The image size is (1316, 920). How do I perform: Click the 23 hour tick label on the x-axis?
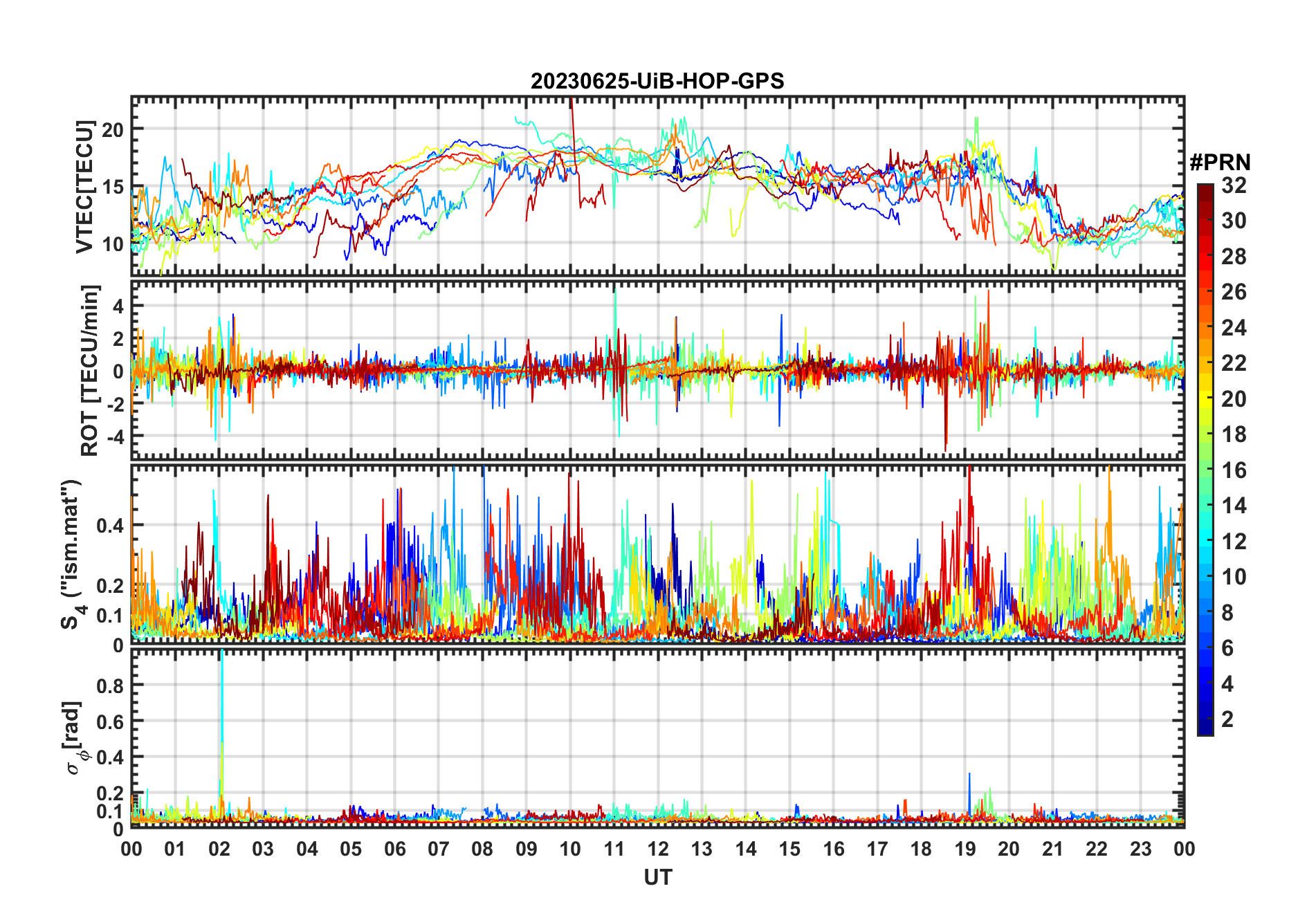[1140, 849]
